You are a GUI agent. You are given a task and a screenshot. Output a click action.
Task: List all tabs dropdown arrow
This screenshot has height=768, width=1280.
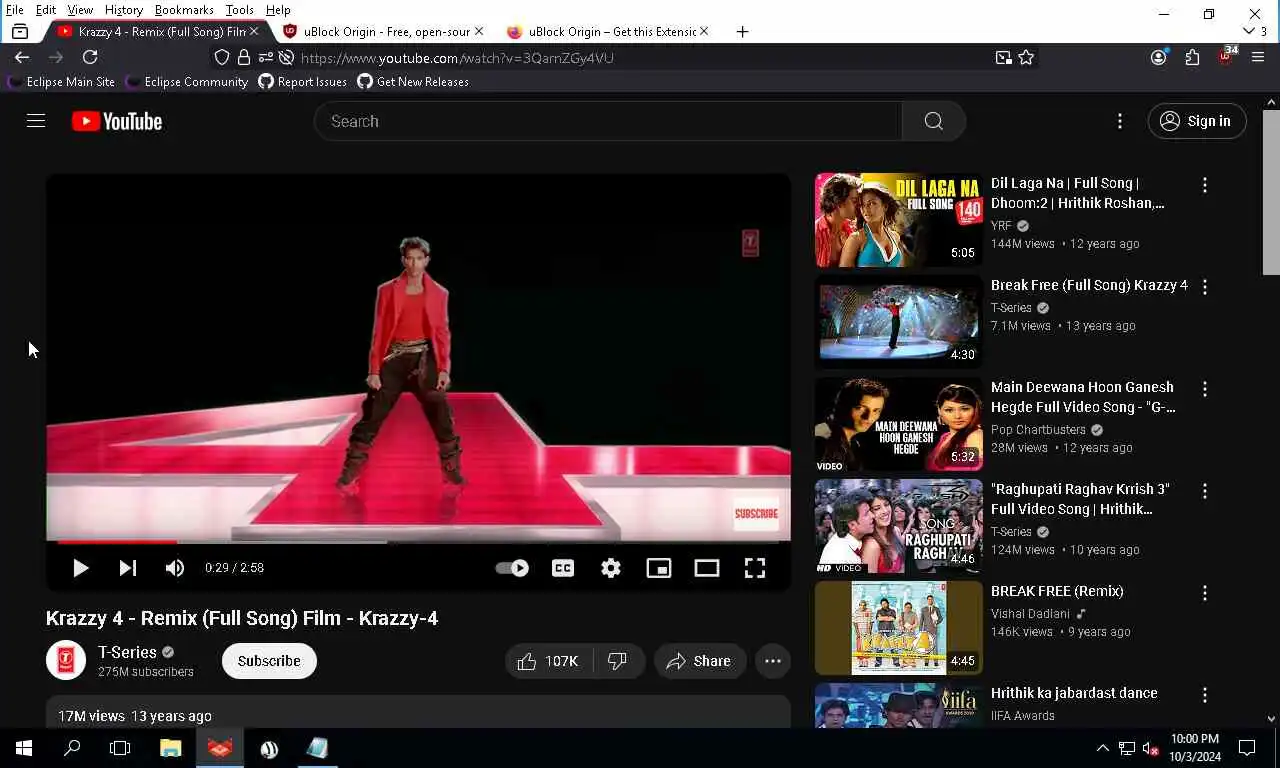click(1249, 32)
